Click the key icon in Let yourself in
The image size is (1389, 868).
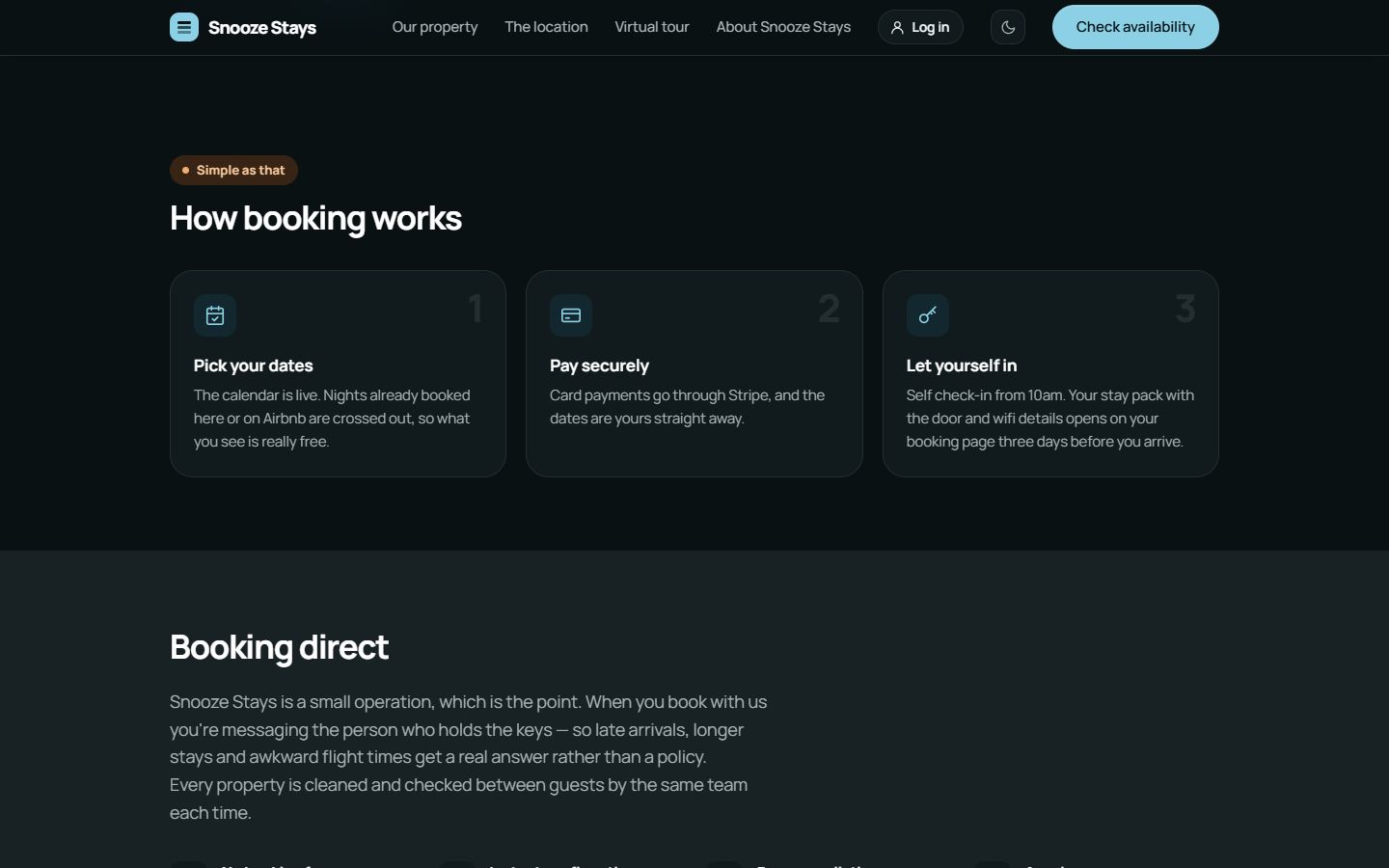click(928, 315)
